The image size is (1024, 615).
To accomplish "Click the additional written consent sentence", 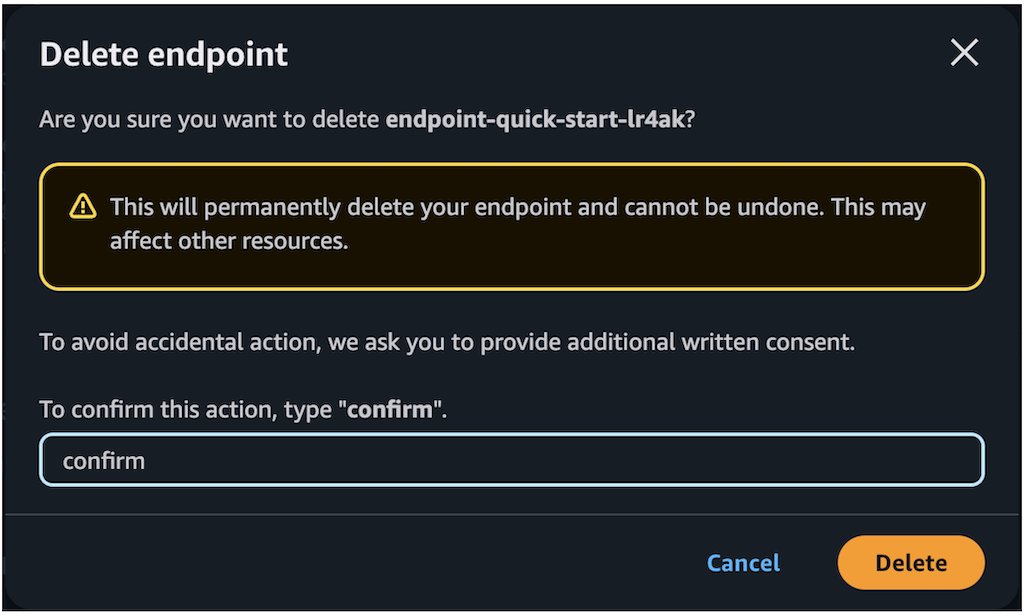I will 447,342.
